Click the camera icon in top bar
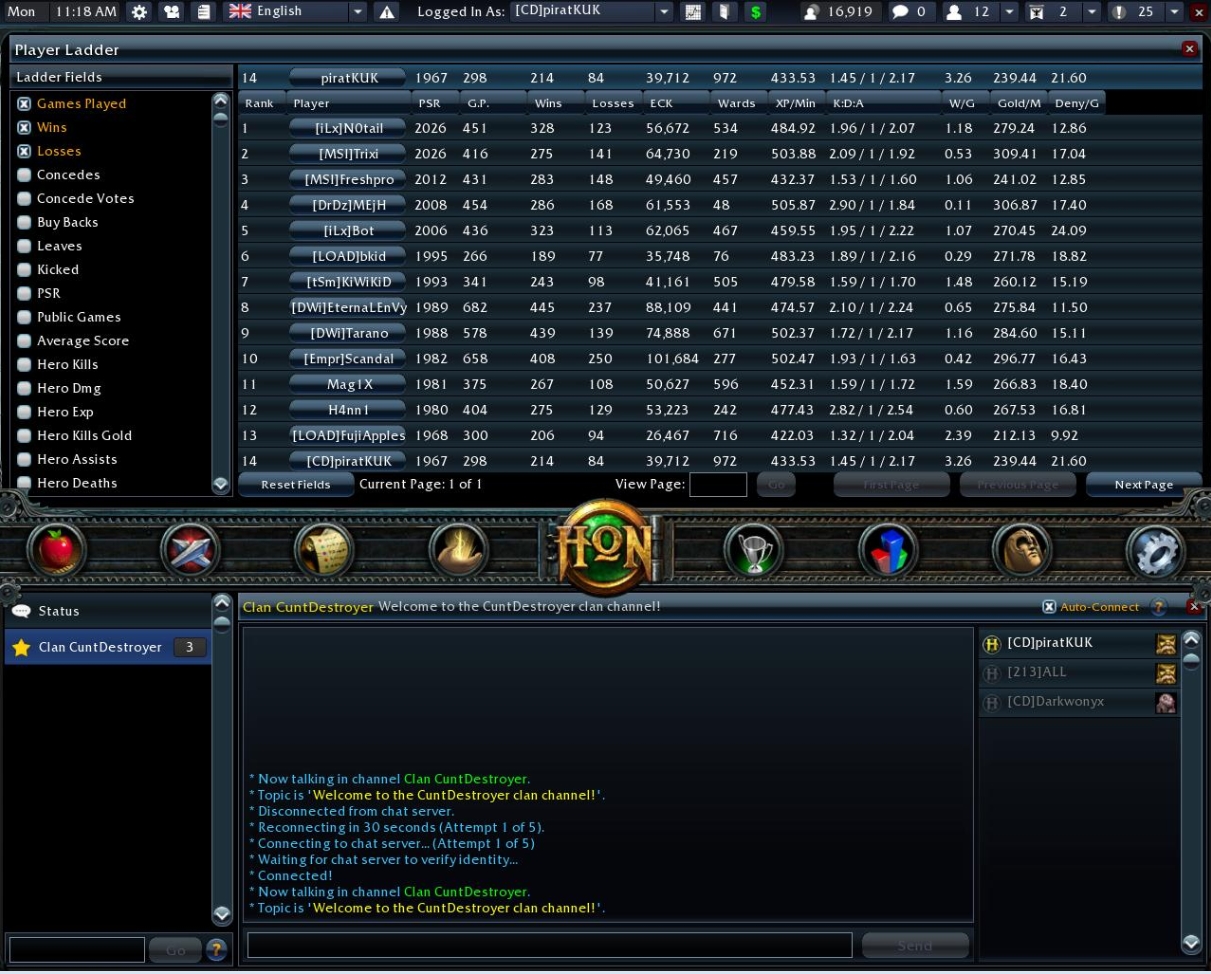The image size is (1211, 974). [x=170, y=12]
